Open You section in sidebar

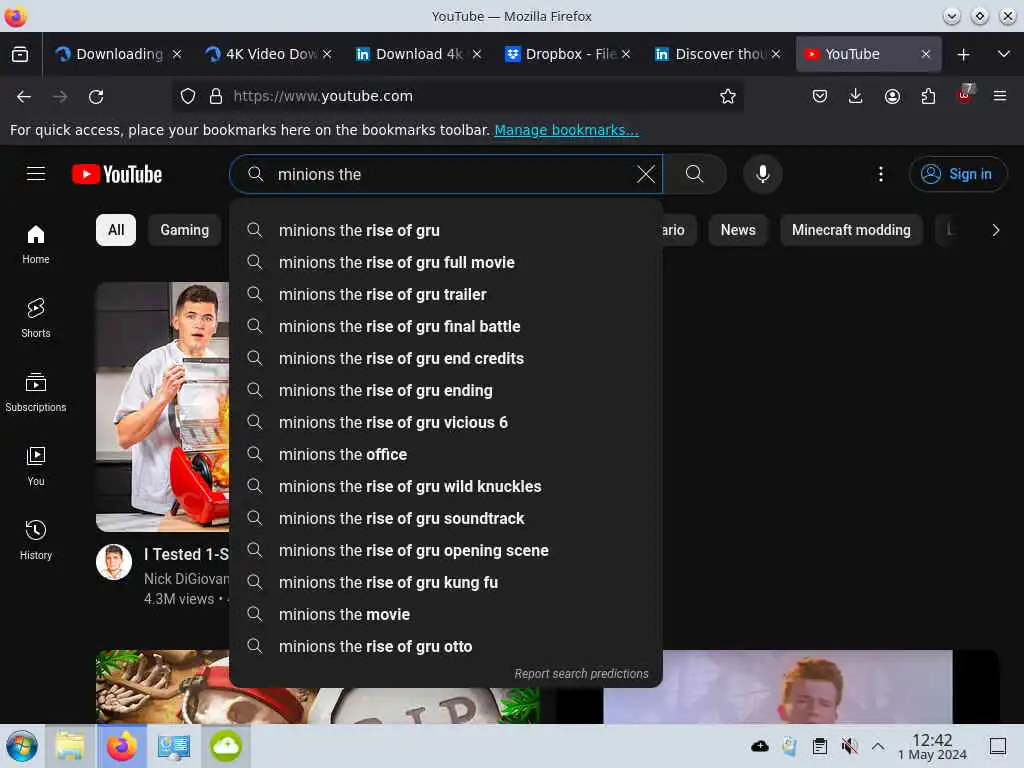36,466
